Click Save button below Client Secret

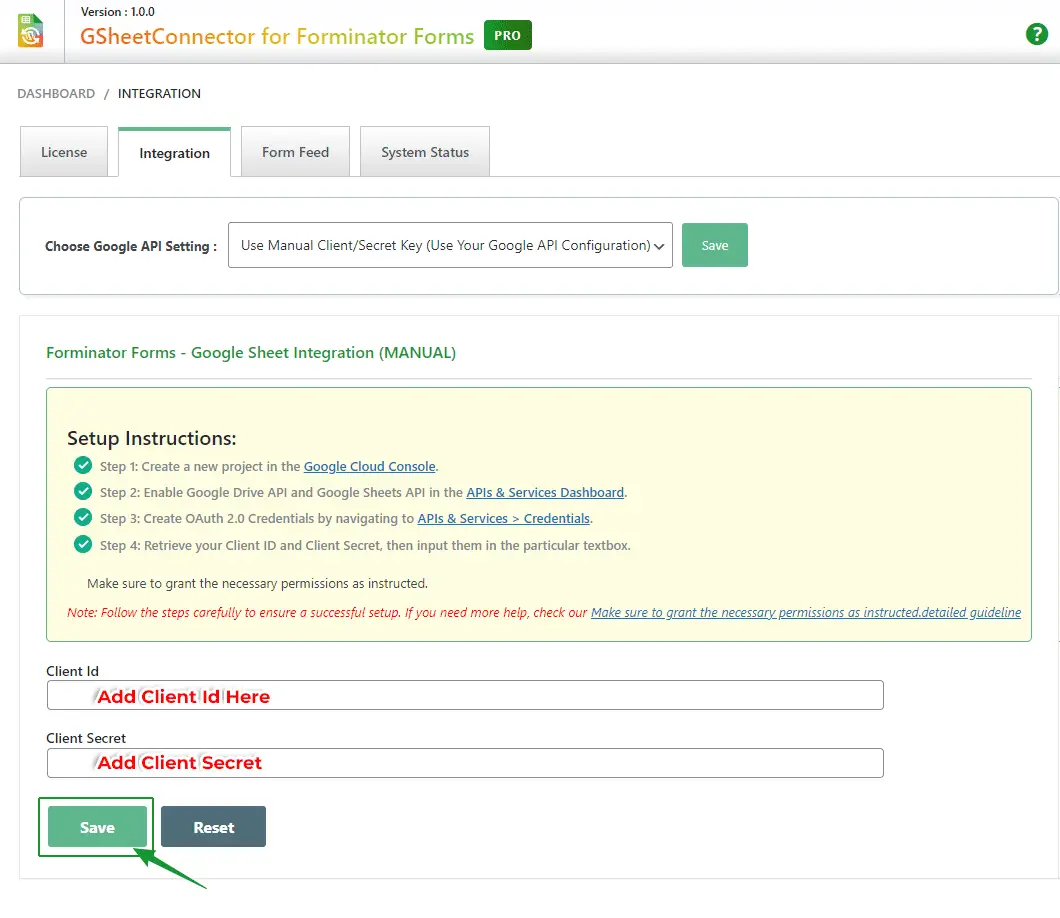coord(97,827)
